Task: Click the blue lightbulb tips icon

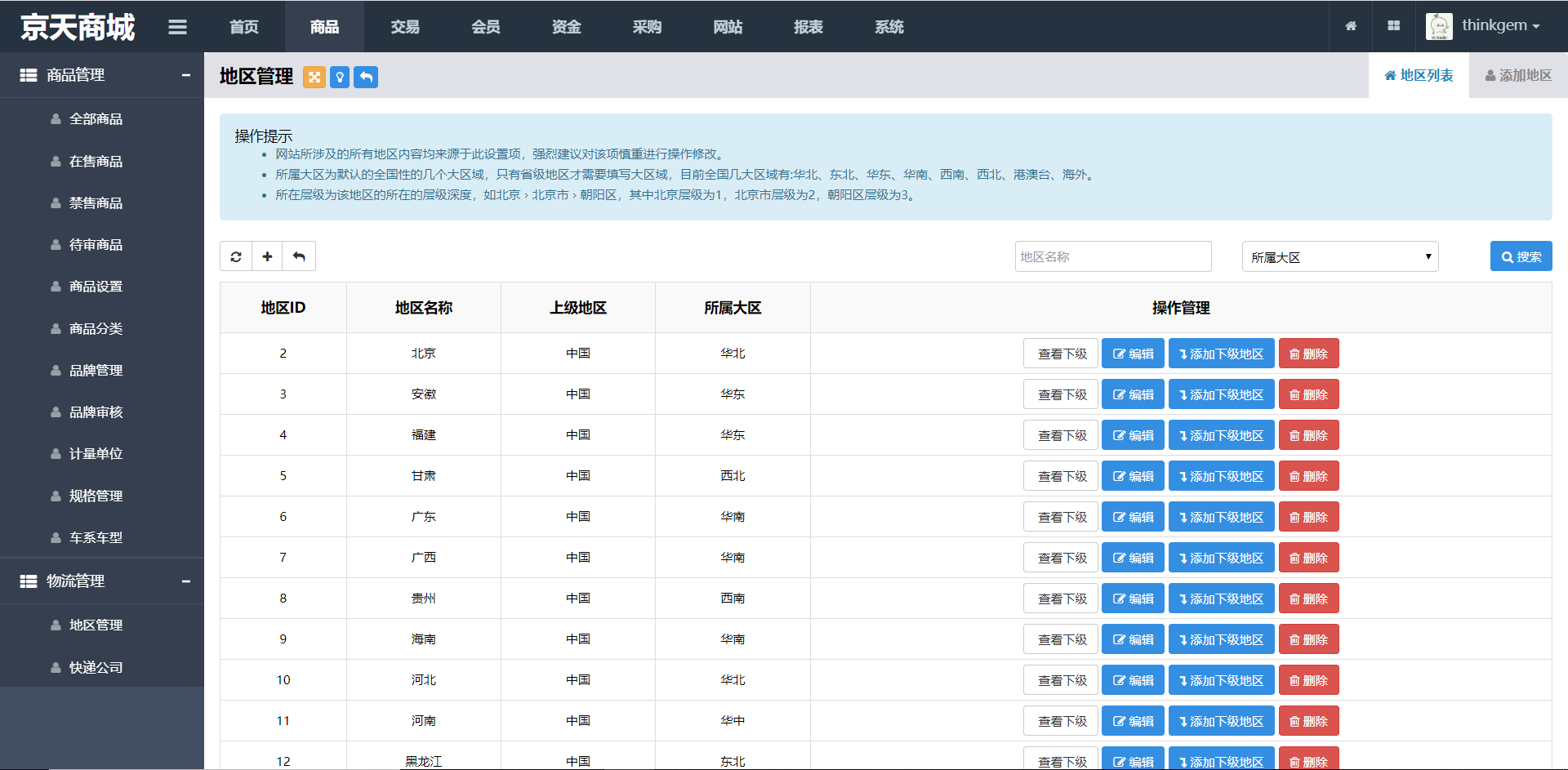Action: click(x=340, y=77)
